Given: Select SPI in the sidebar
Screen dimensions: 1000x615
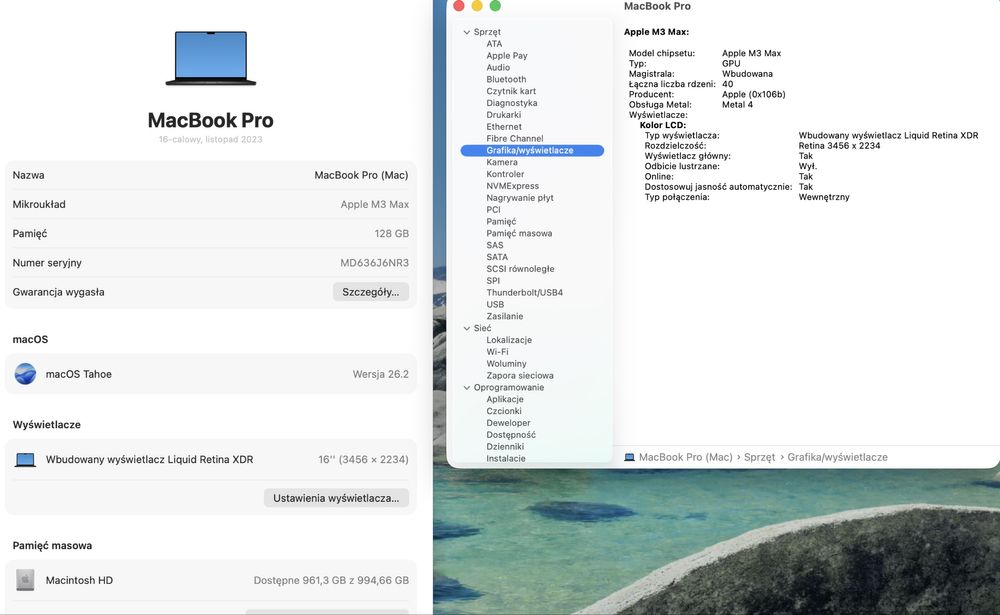Looking at the screenshot, I should tap(493, 281).
